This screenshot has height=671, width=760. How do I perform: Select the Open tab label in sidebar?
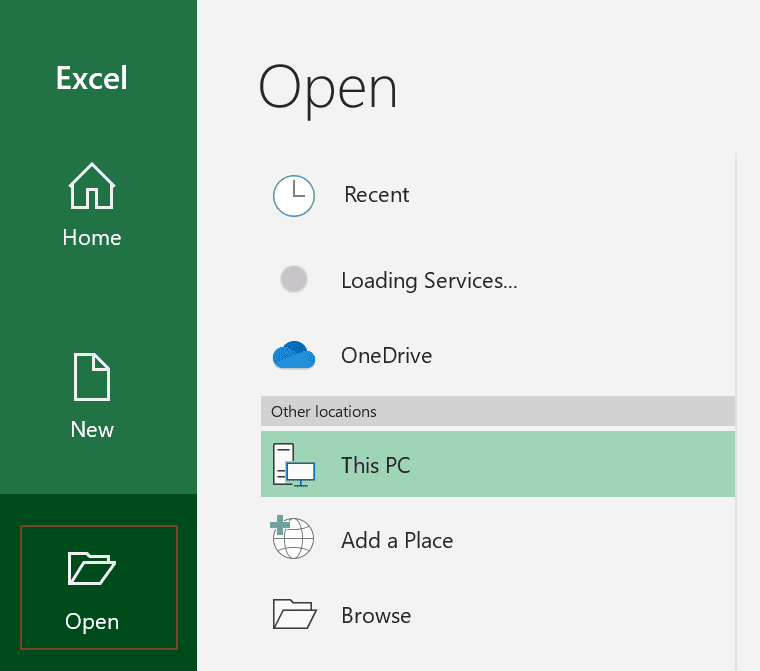(x=92, y=622)
